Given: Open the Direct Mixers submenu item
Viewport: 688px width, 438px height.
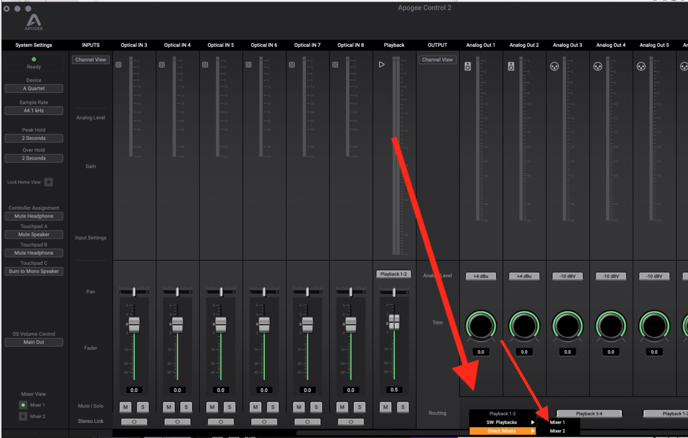Looking at the screenshot, I should click(x=502, y=431).
